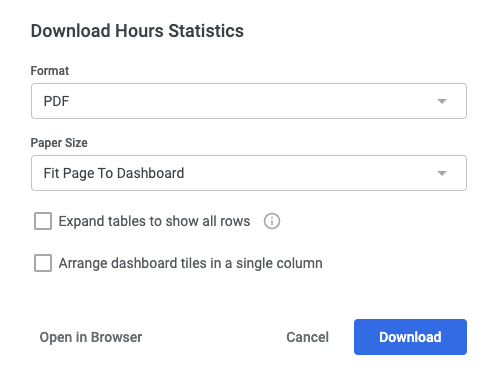Screen dimensions: 498x374
Task: Click Open in Browser
Action: point(91,337)
